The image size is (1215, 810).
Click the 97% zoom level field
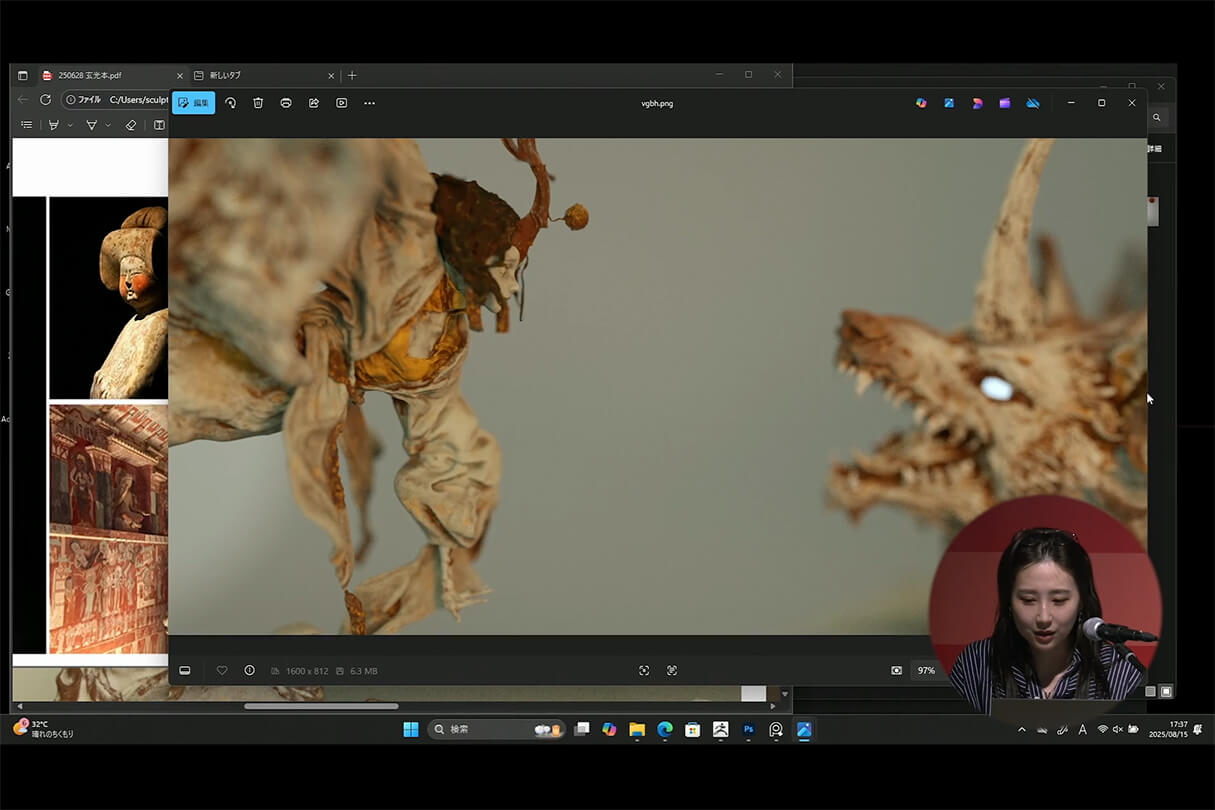point(926,670)
